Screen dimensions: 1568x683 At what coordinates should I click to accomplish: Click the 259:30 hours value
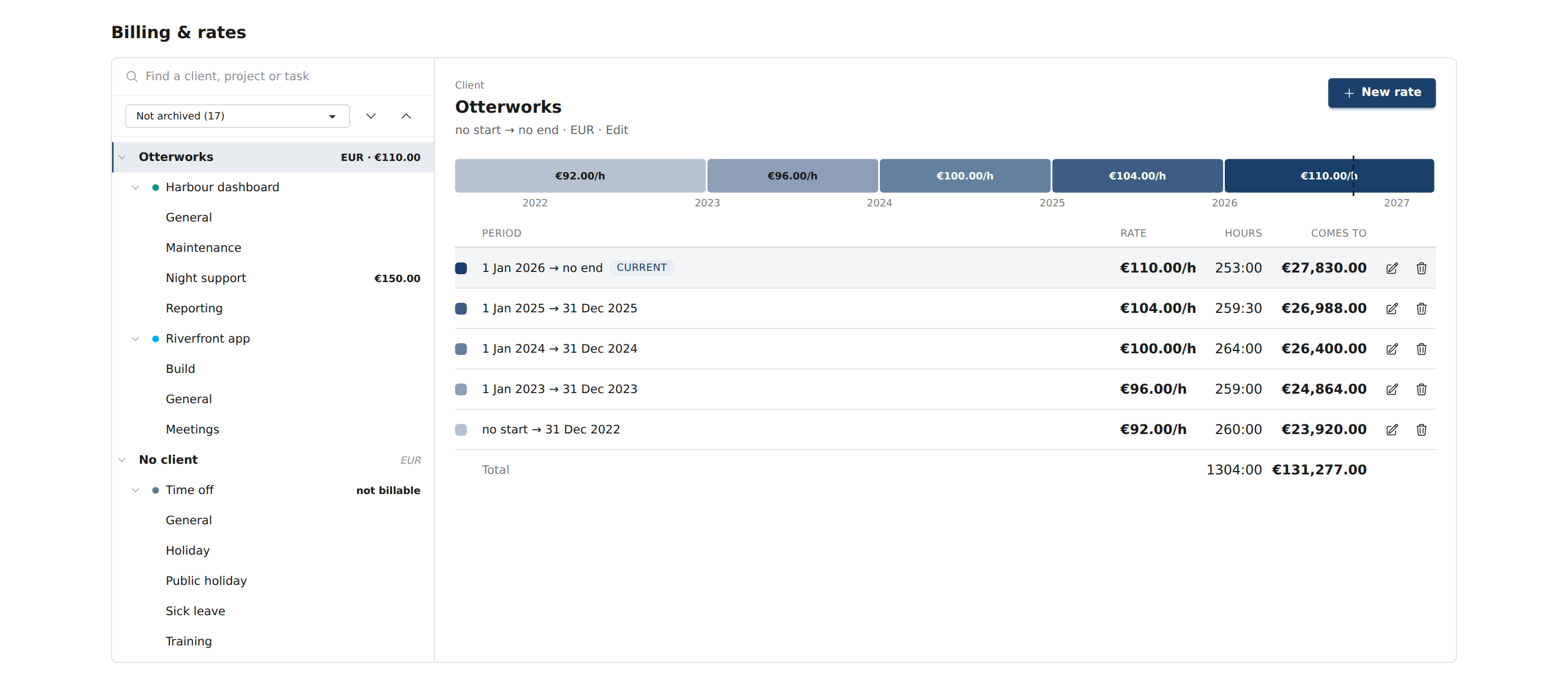click(x=1238, y=308)
